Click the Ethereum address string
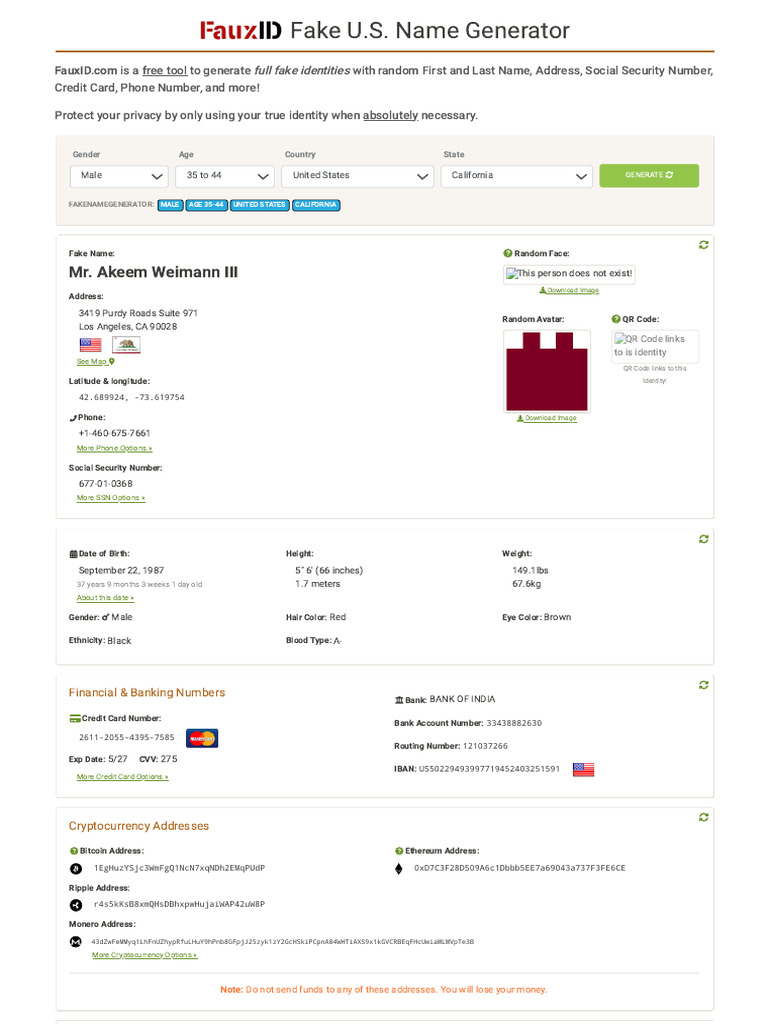The image size is (768, 1024). coord(520,868)
